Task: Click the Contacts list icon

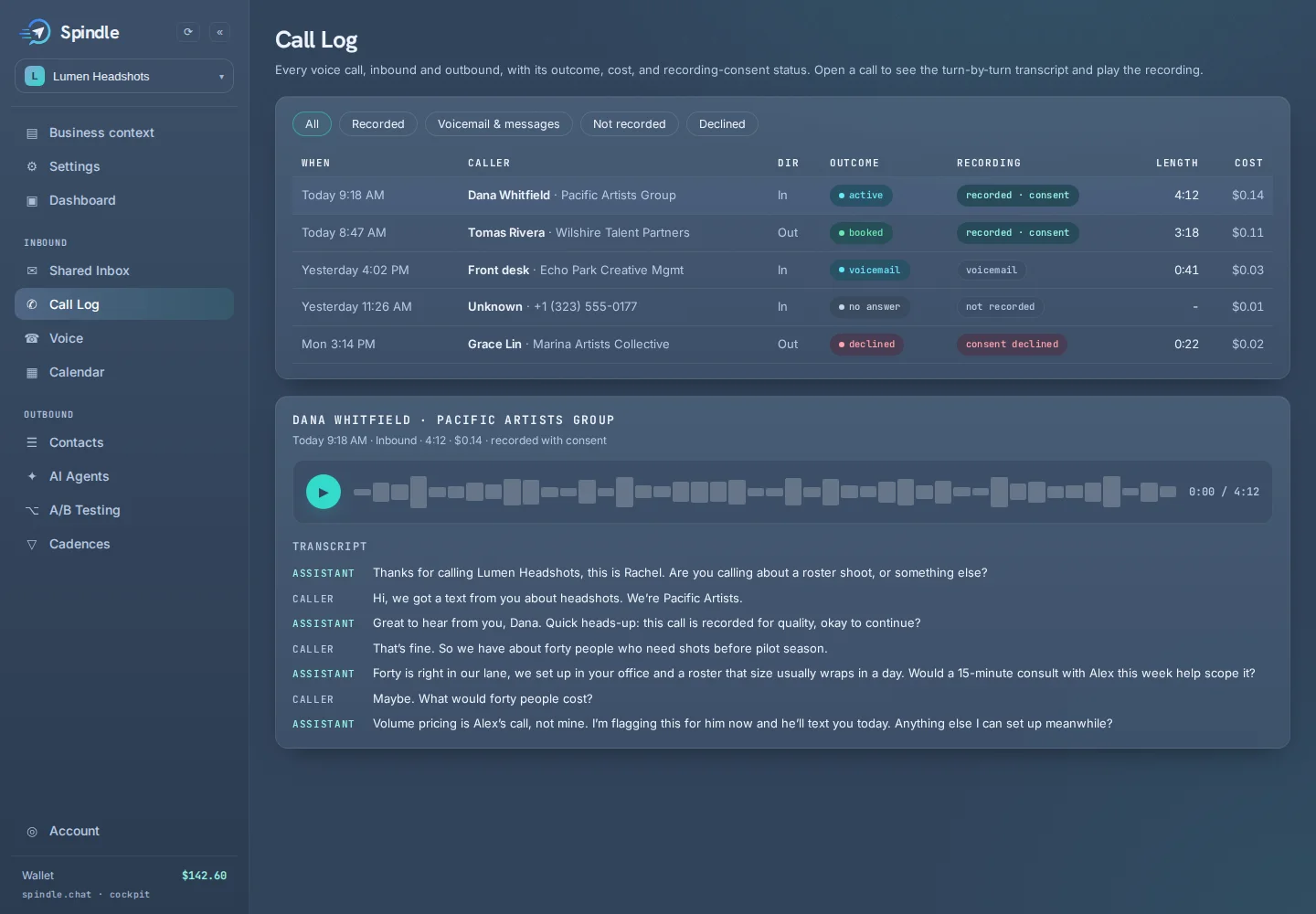Action: [32, 443]
